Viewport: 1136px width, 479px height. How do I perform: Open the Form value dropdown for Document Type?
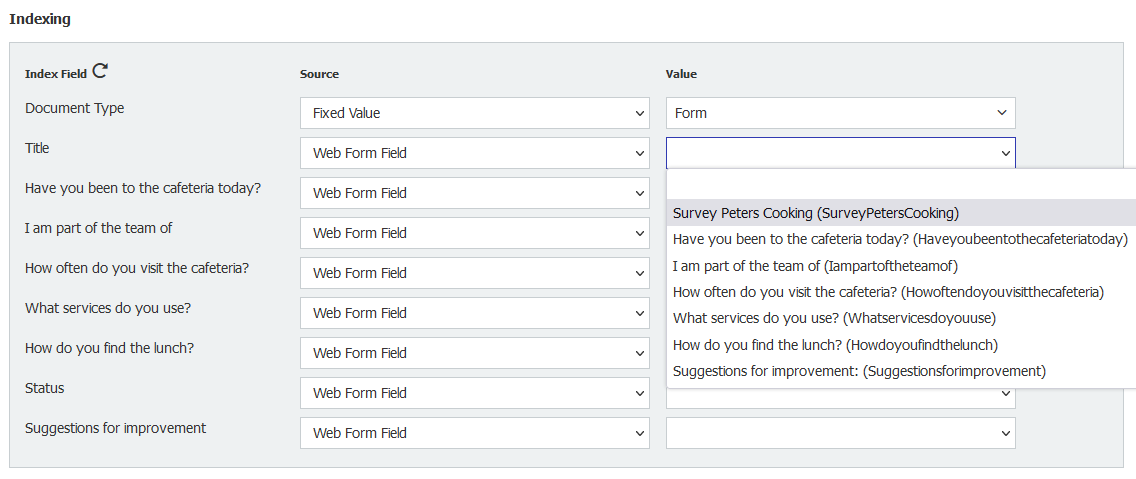[x=840, y=113]
